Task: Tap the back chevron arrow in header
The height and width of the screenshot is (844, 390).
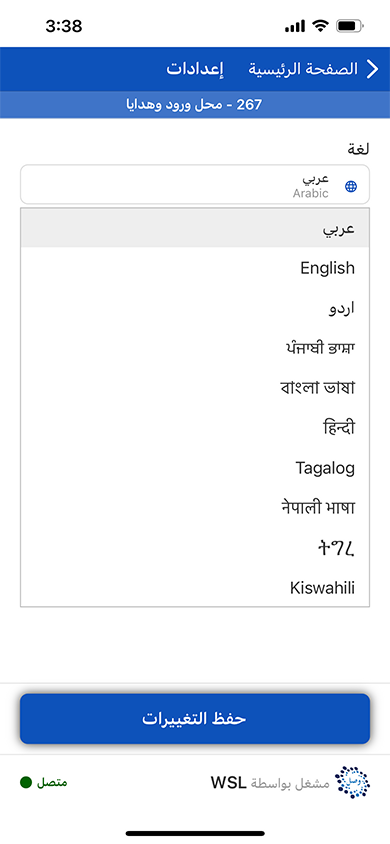Action: click(x=373, y=69)
